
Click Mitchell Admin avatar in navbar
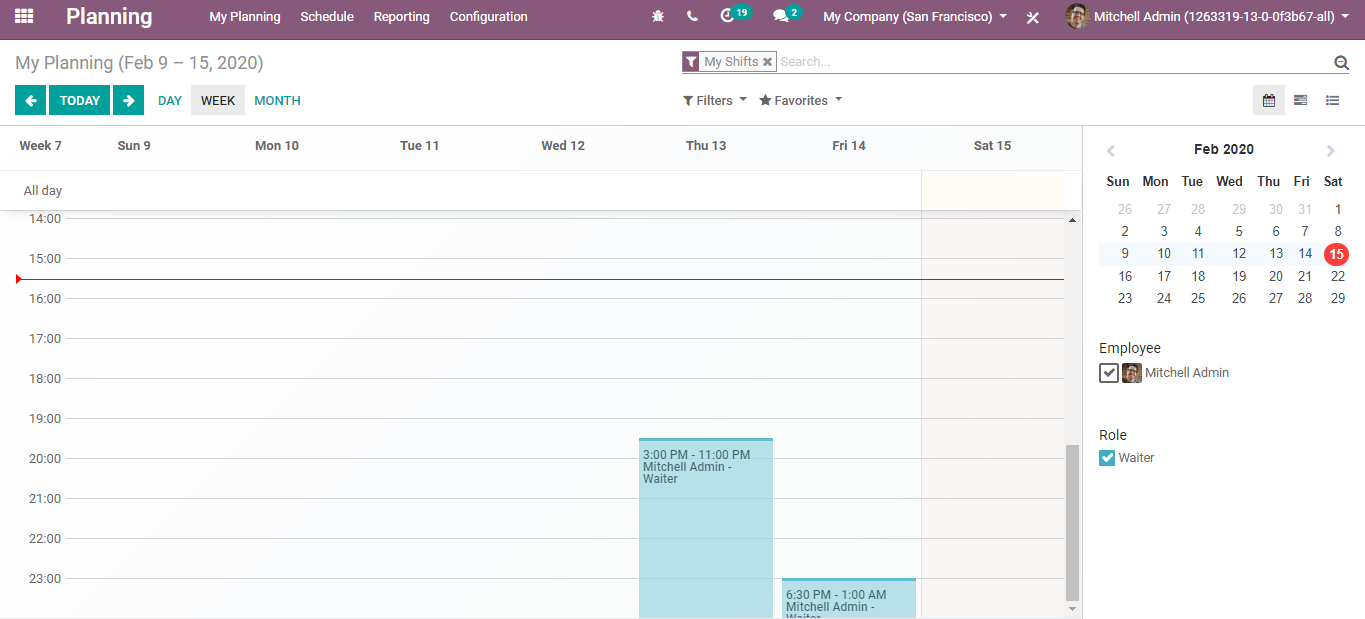click(x=1077, y=16)
